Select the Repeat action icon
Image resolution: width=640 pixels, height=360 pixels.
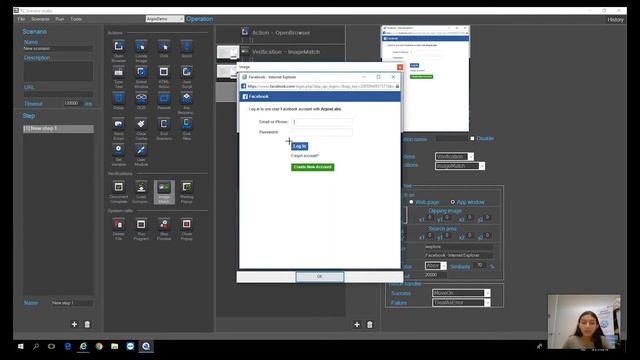[x=164, y=98]
